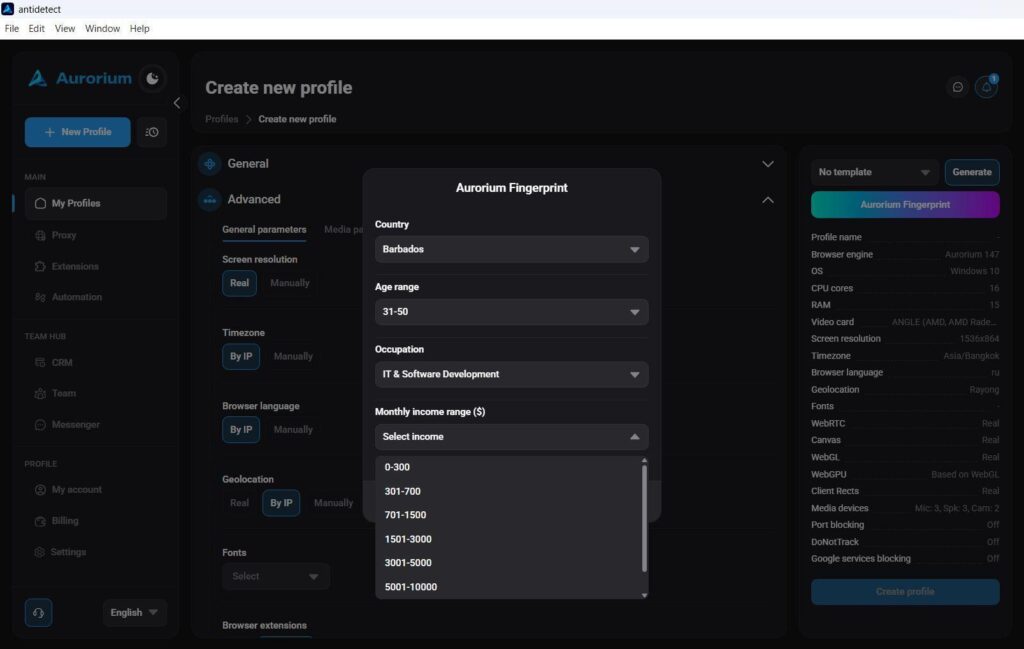The height and width of the screenshot is (649, 1024).
Task: Click the Aurorium Fingerprint gradient button
Action: coord(905,205)
